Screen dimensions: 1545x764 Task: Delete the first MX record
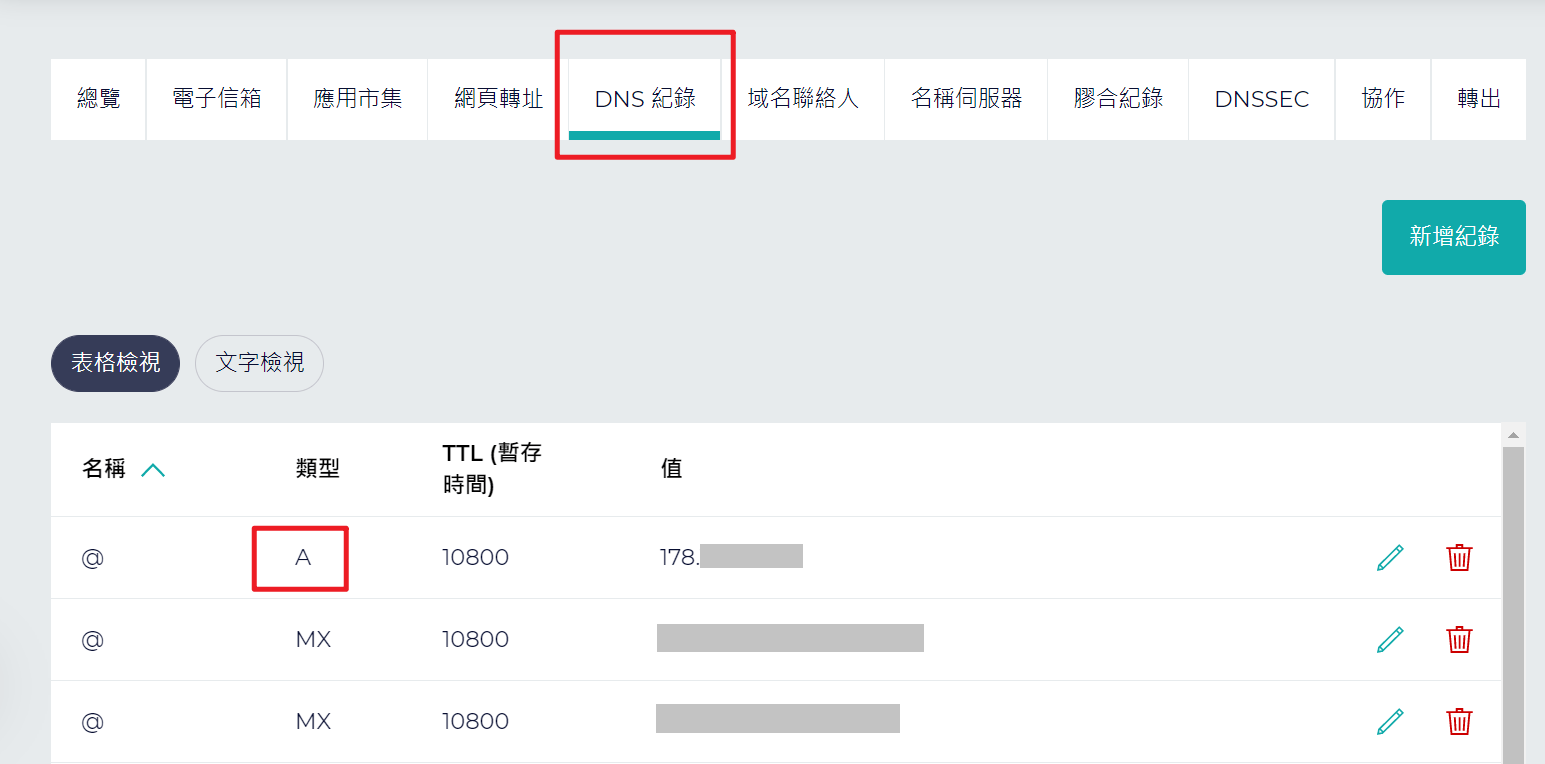(x=1459, y=639)
